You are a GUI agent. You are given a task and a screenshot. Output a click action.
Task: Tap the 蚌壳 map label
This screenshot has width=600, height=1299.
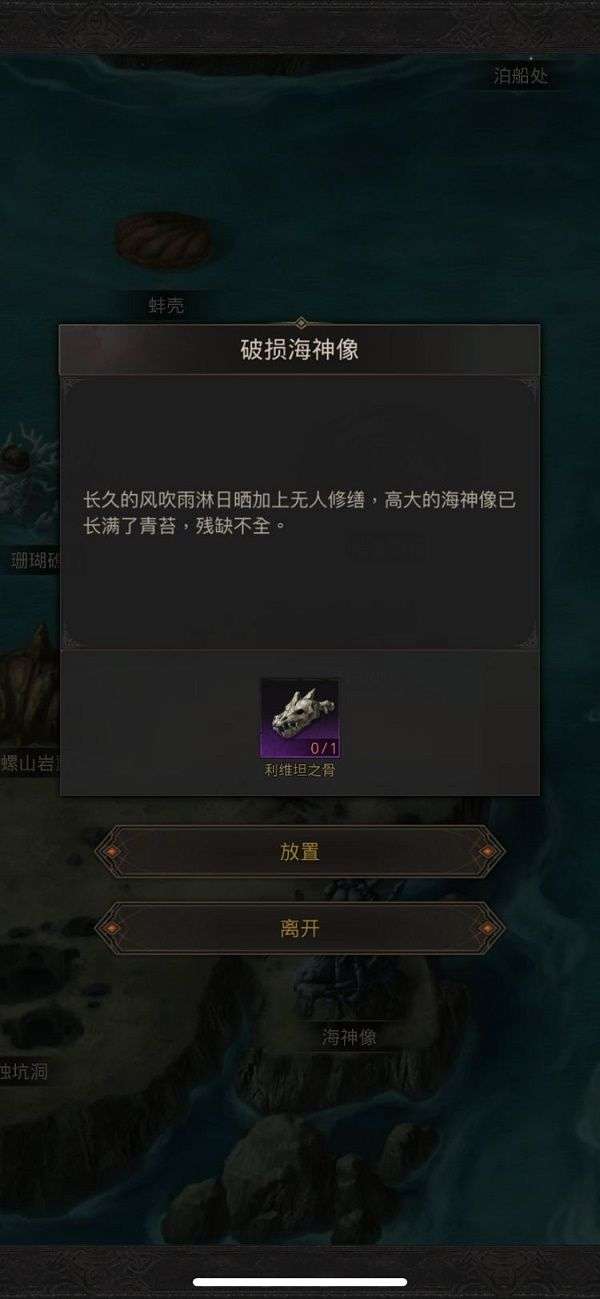pyautogui.click(x=166, y=306)
